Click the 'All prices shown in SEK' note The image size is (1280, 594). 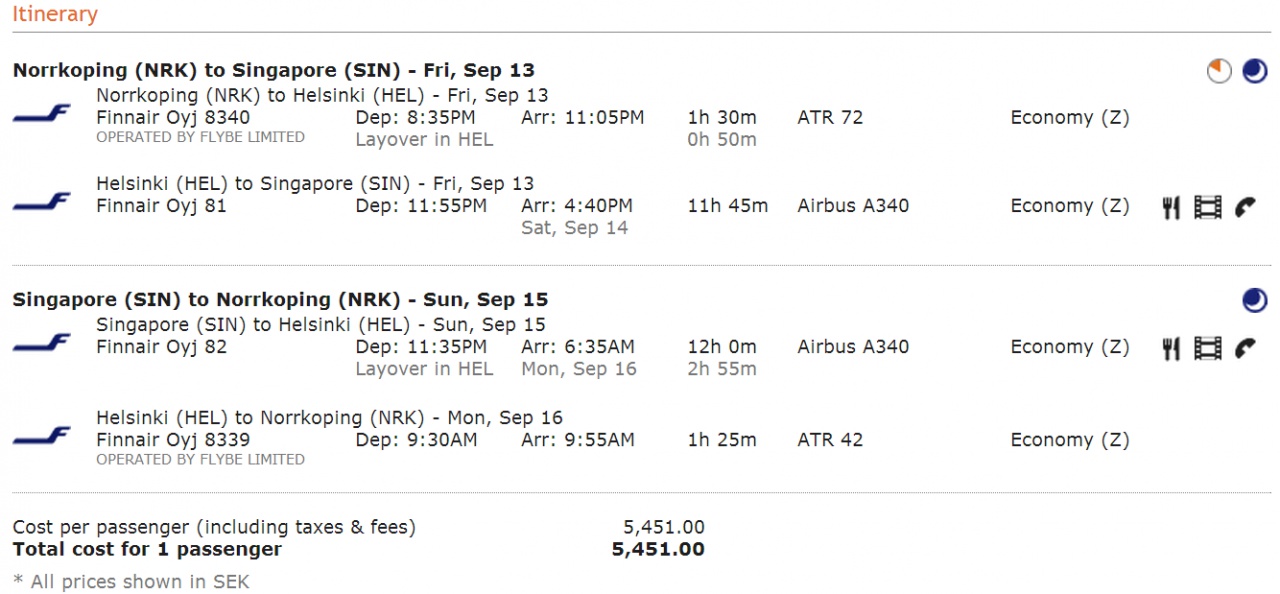coord(131,582)
